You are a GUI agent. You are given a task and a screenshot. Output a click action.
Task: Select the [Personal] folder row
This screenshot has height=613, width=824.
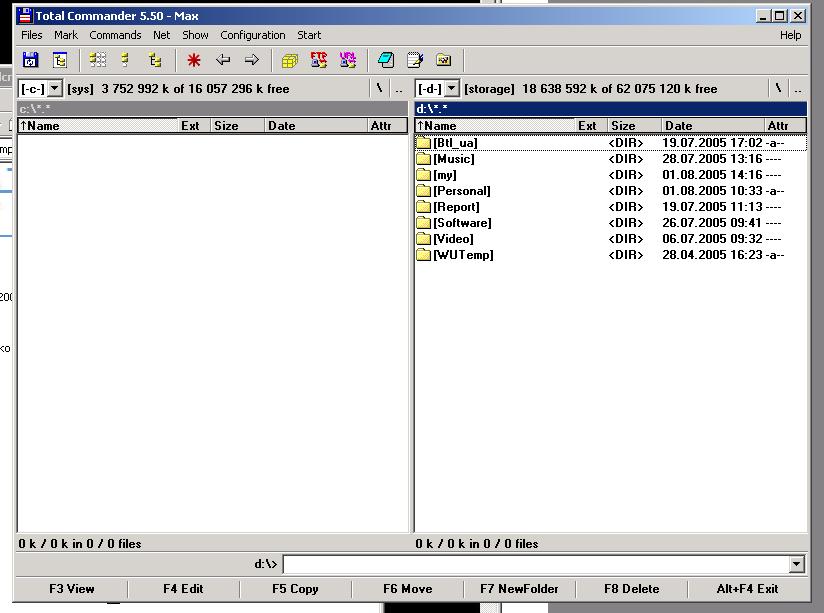[x=611, y=191]
